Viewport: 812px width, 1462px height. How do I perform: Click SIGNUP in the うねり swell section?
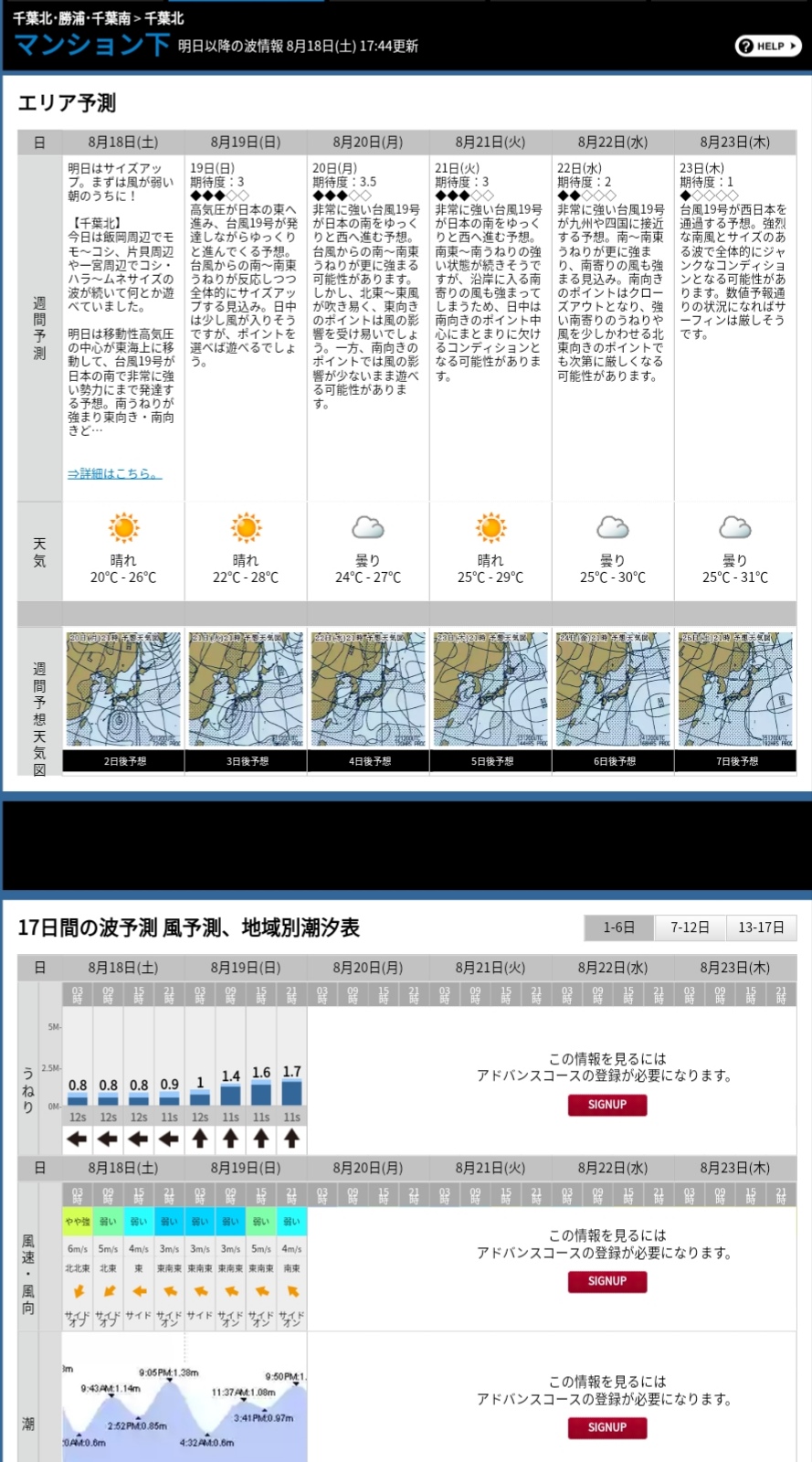click(x=606, y=1105)
